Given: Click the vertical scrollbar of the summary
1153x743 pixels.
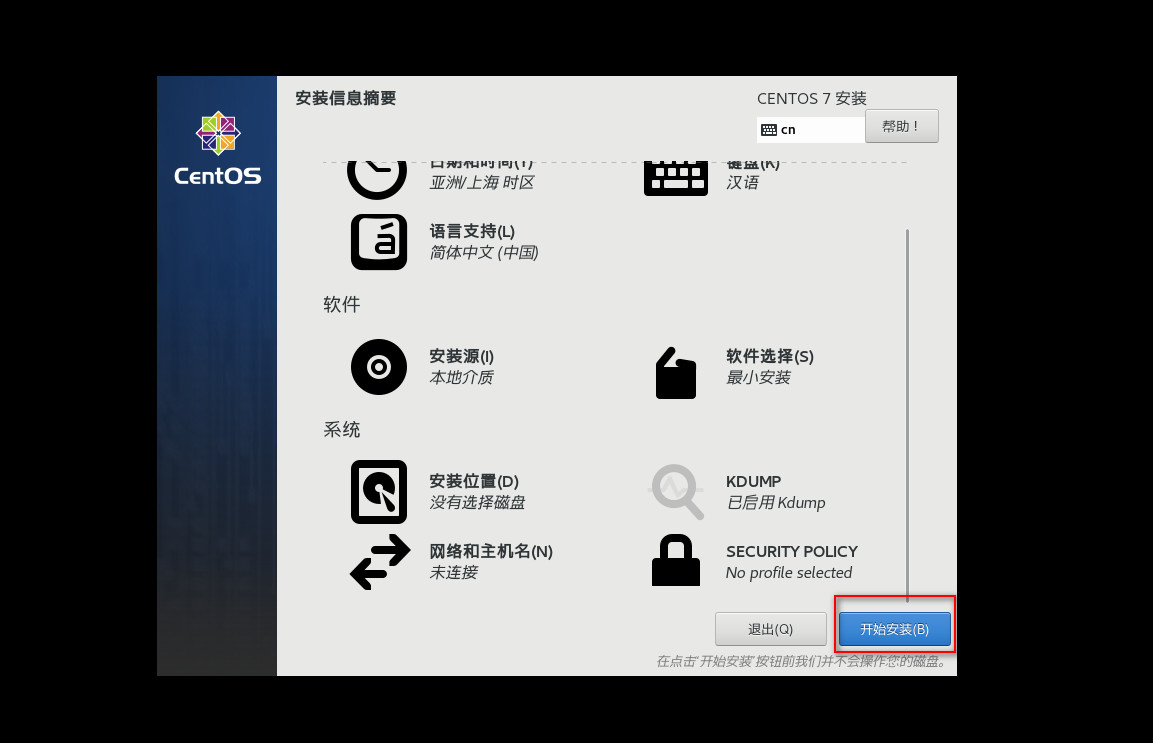Looking at the screenshot, I should point(907,416).
